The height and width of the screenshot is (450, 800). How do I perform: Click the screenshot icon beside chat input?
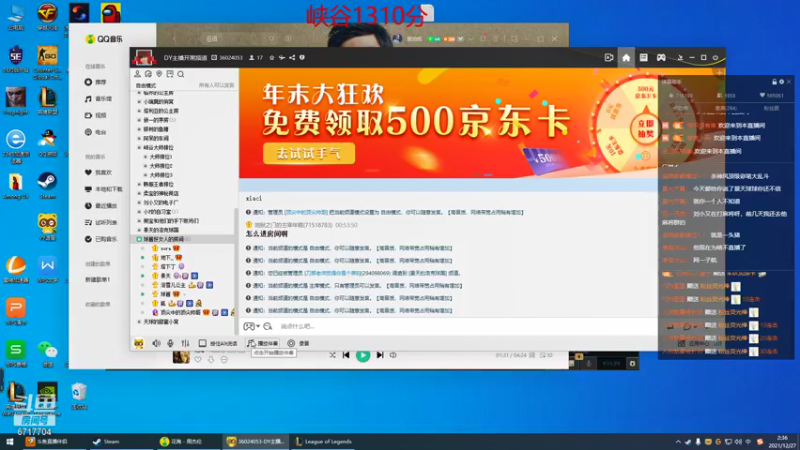(x=267, y=326)
